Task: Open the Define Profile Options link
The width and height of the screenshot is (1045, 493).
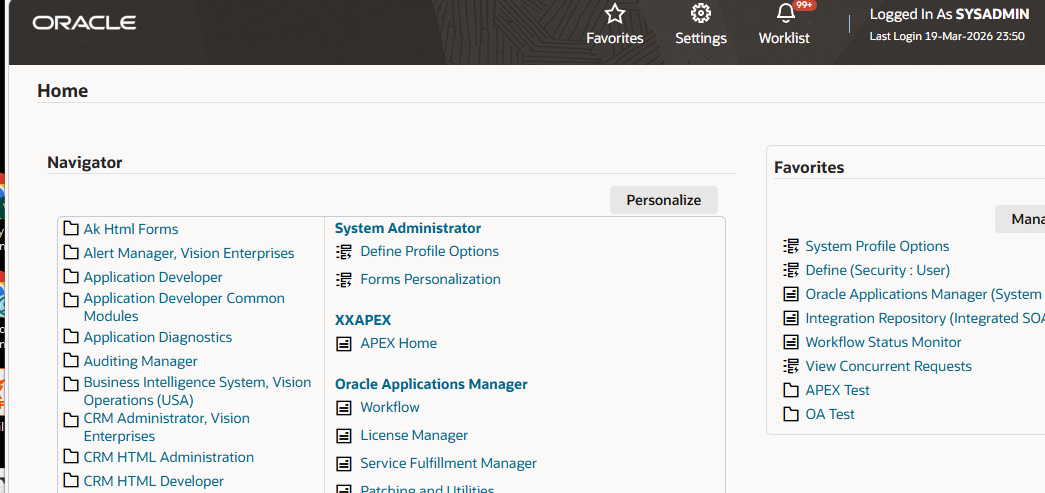Action: pos(429,251)
